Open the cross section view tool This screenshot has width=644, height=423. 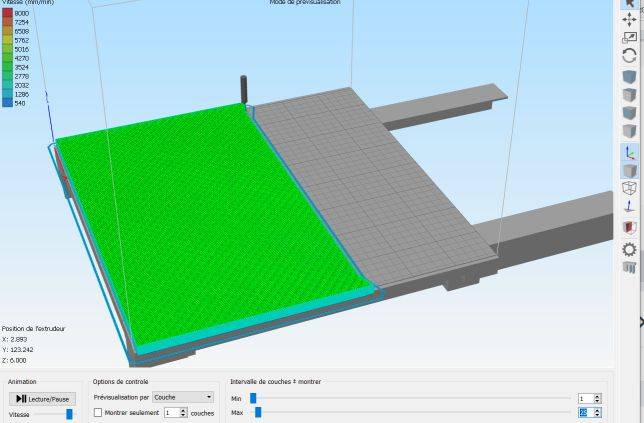(x=629, y=227)
